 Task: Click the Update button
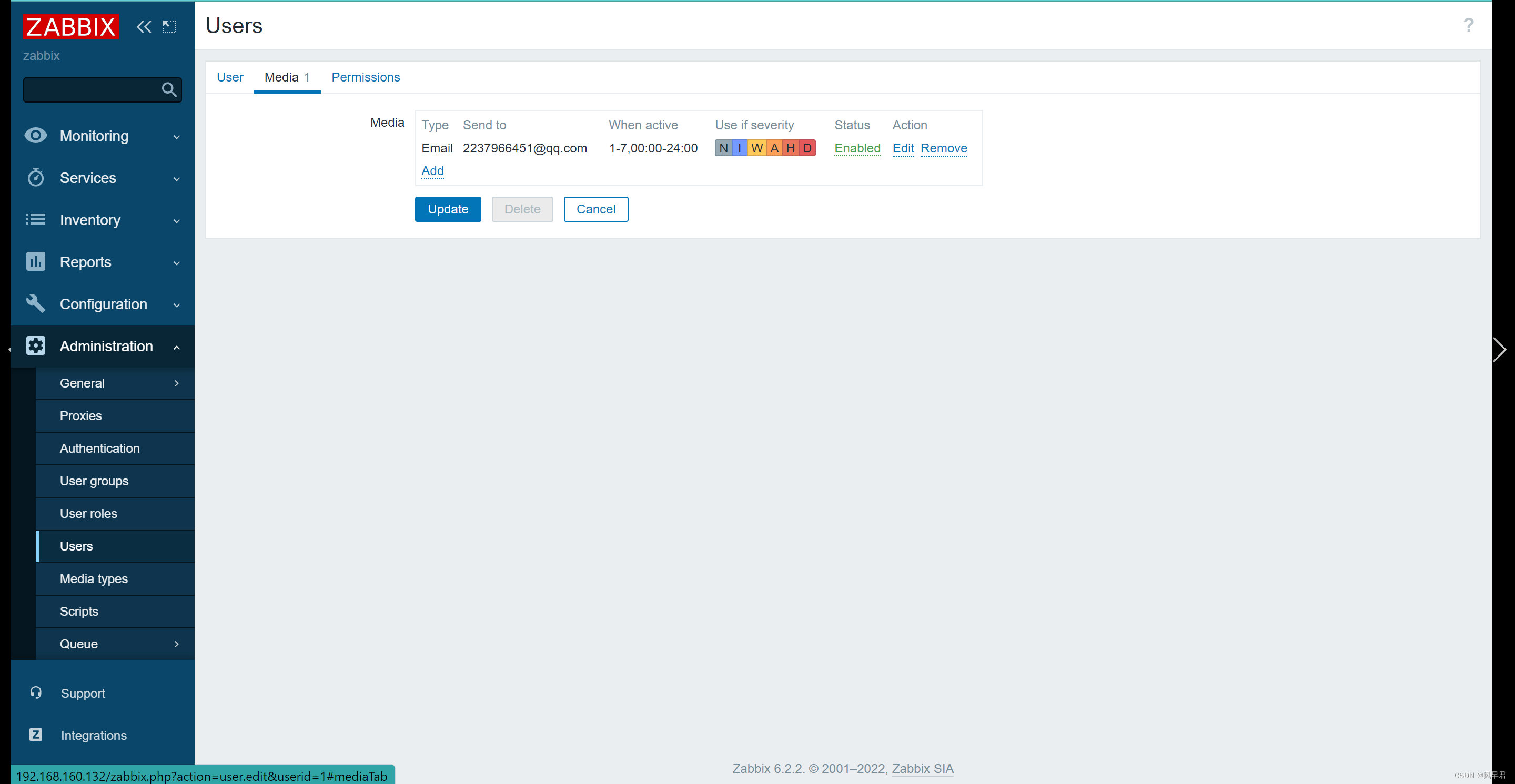point(448,209)
